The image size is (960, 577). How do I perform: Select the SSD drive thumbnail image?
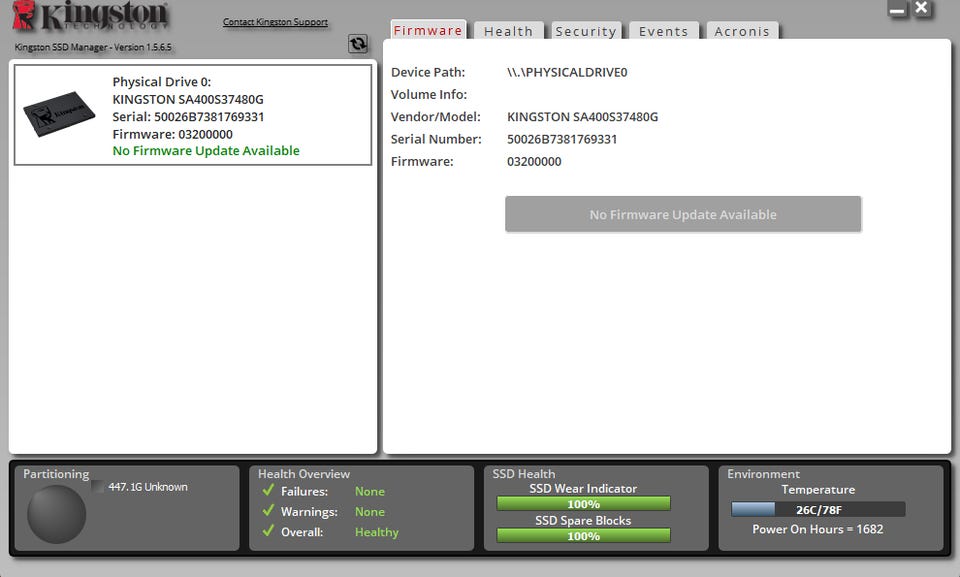tap(59, 114)
